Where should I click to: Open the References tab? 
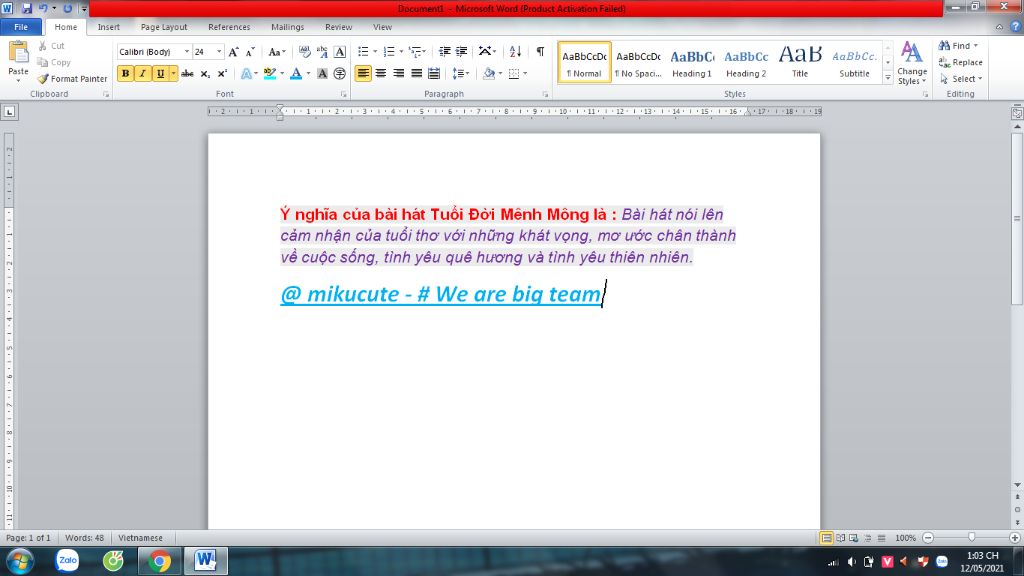[x=229, y=27]
